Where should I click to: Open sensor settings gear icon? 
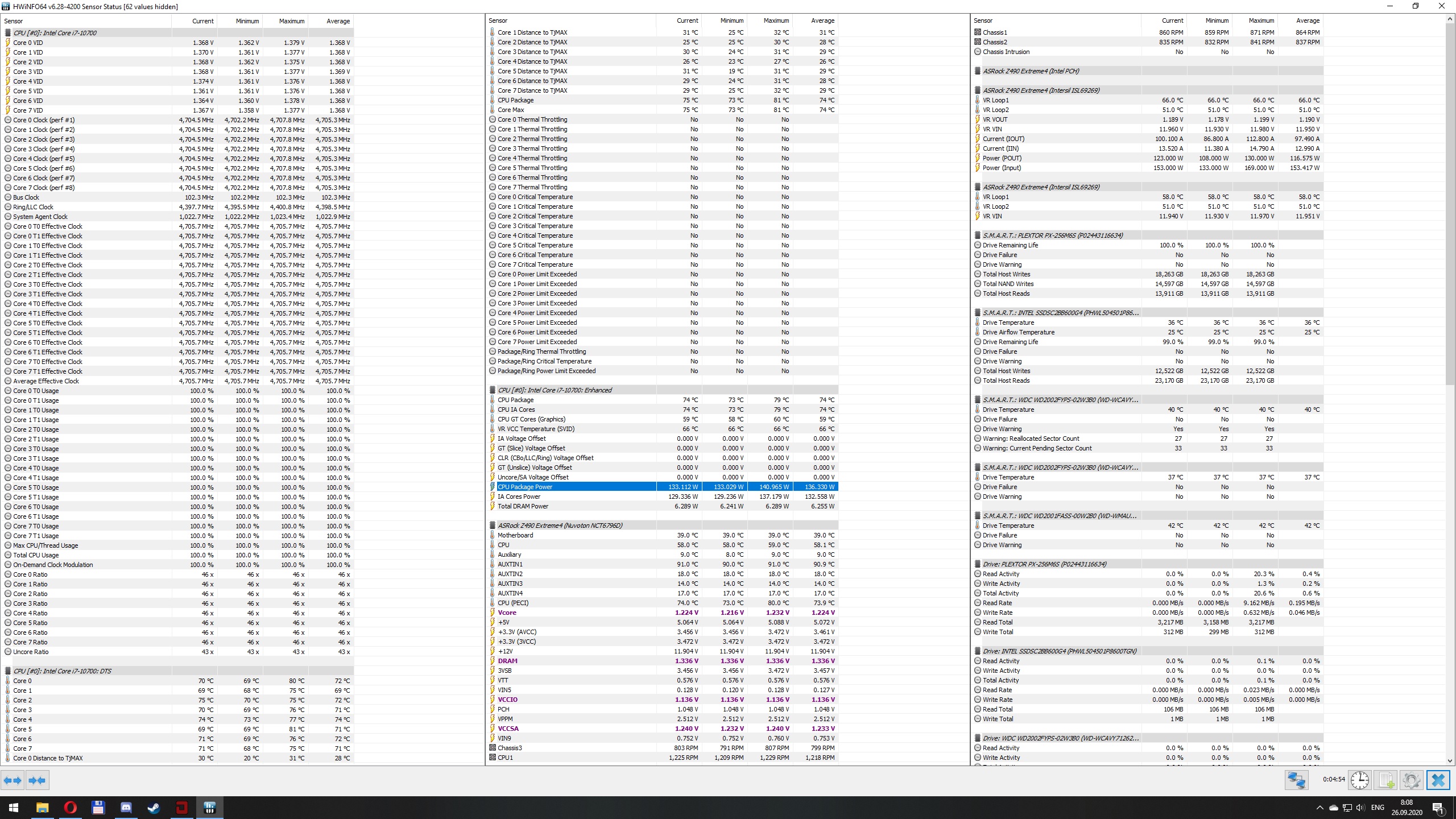point(1411,780)
